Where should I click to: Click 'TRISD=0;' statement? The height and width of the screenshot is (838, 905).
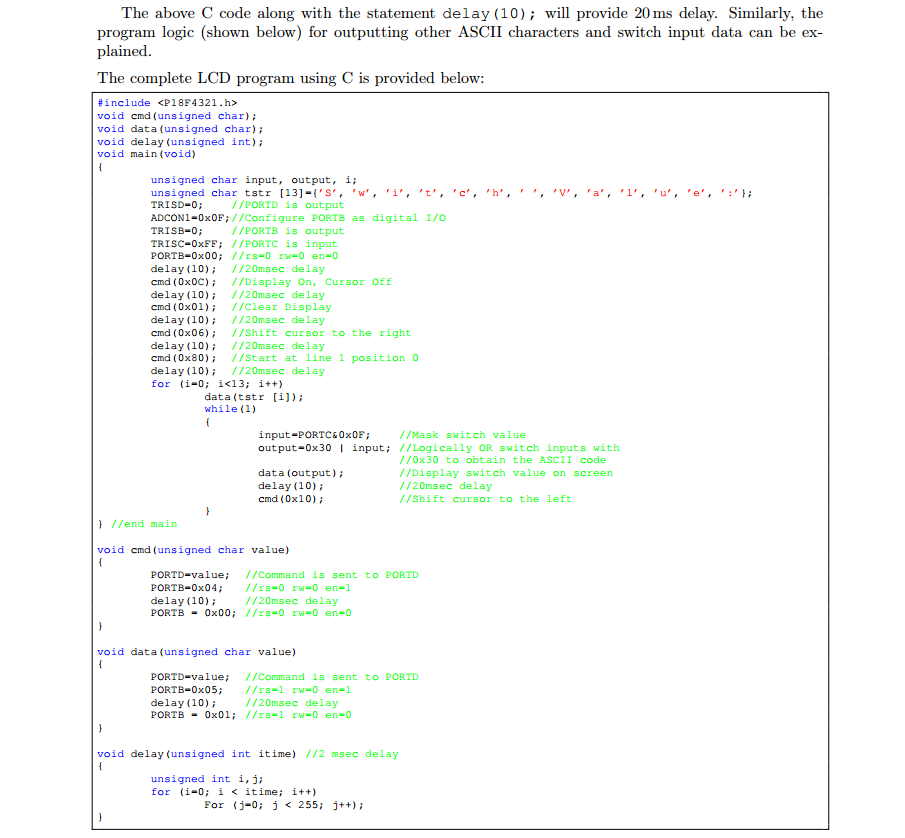tap(177, 205)
